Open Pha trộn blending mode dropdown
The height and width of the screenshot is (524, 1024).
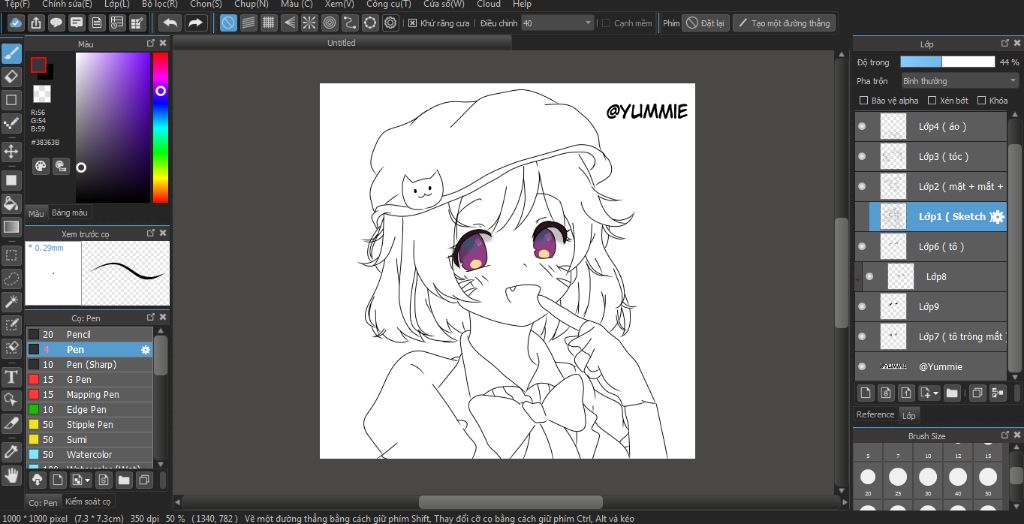959,81
